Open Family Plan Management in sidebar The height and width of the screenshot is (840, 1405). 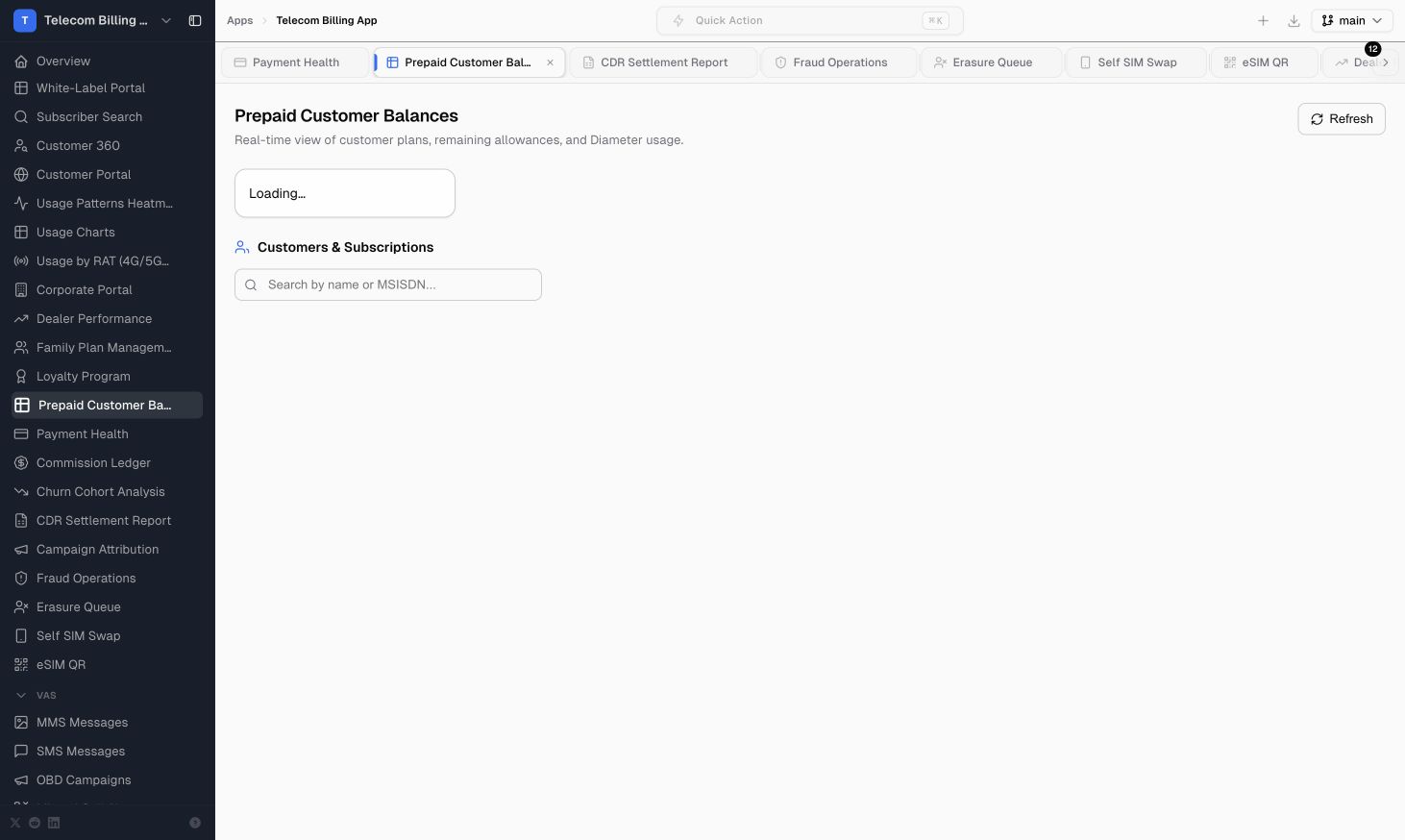click(x=108, y=347)
